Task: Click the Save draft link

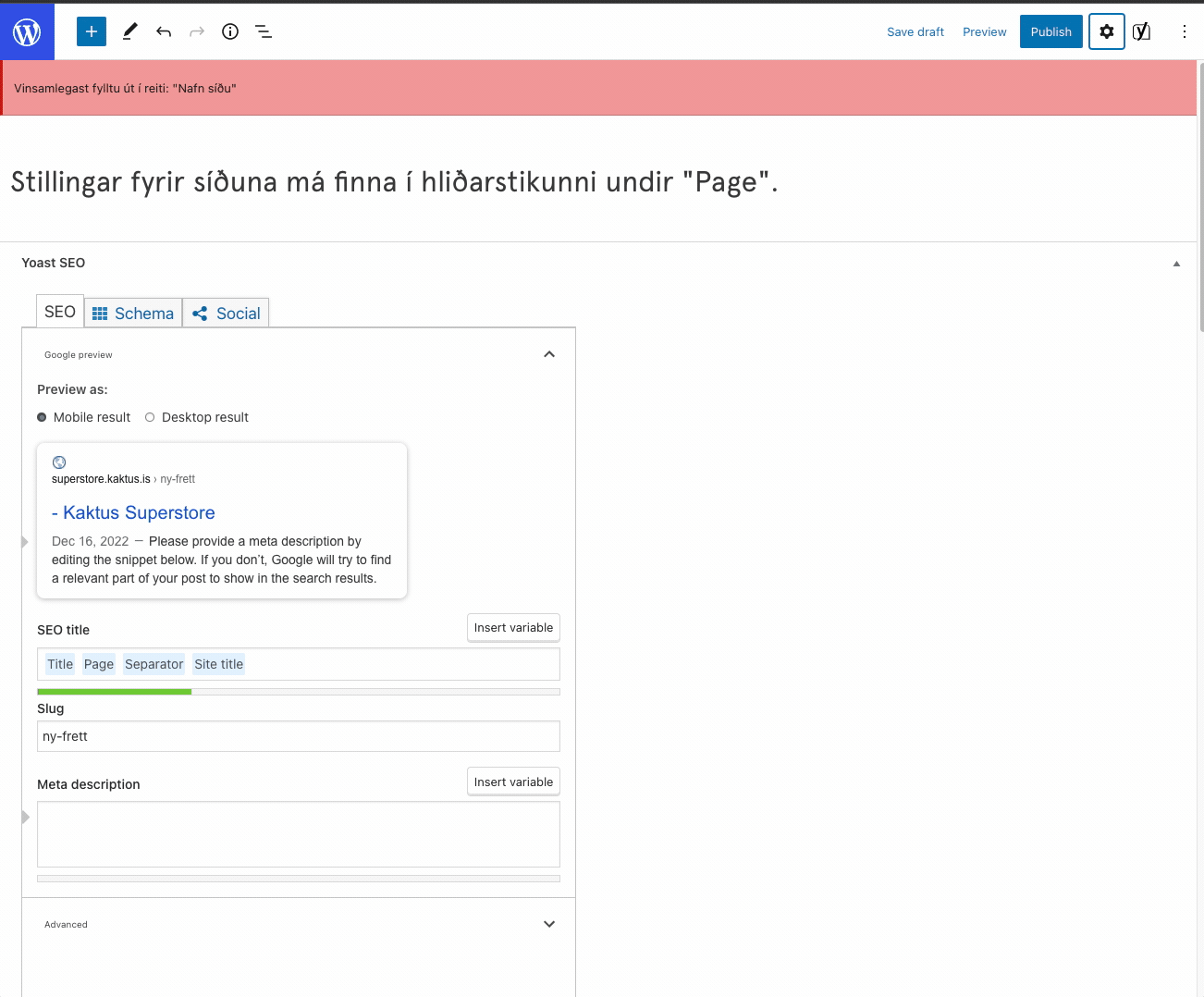Action: tap(915, 31)
